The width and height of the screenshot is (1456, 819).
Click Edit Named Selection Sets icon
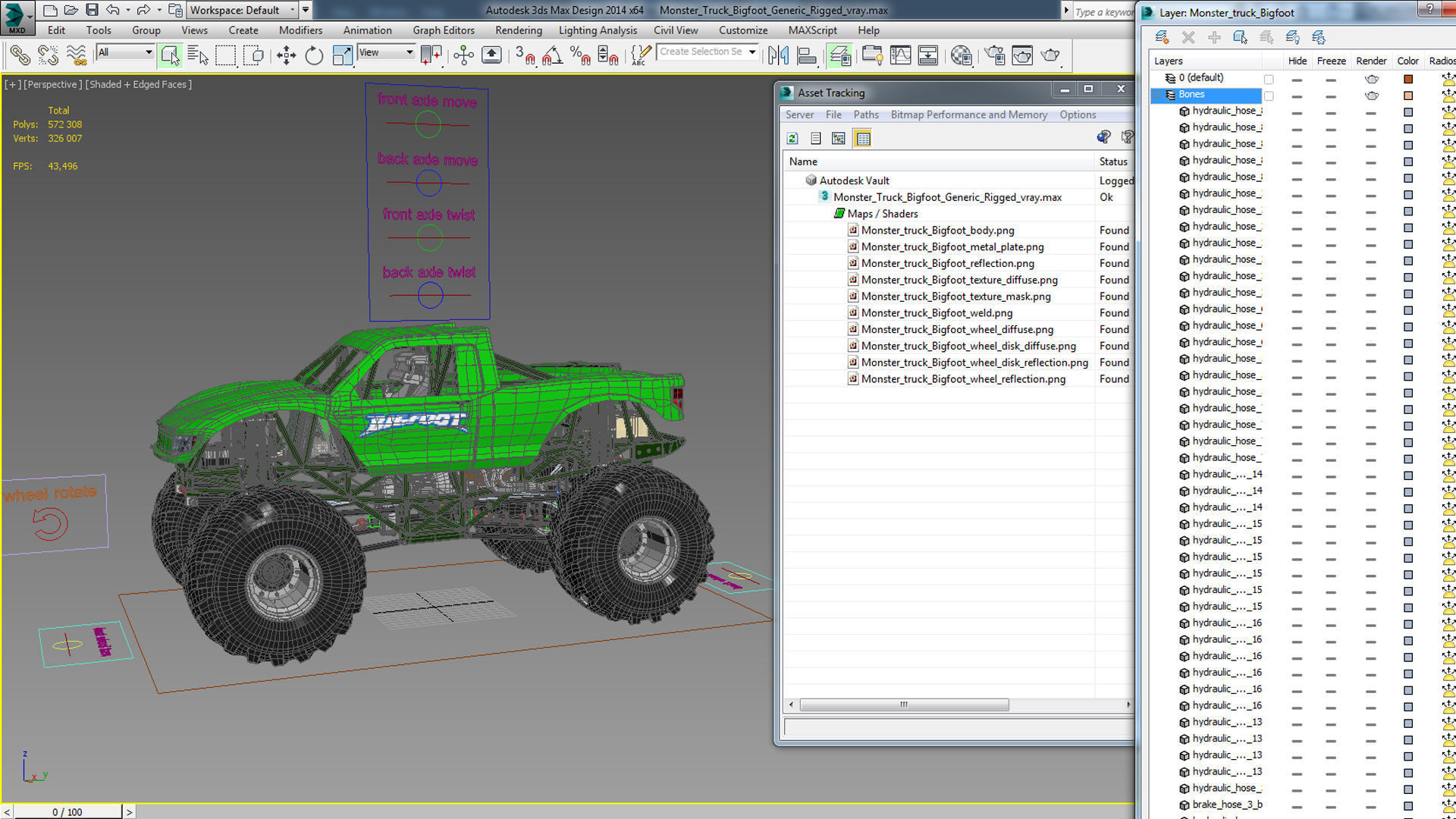coord(641,55)
